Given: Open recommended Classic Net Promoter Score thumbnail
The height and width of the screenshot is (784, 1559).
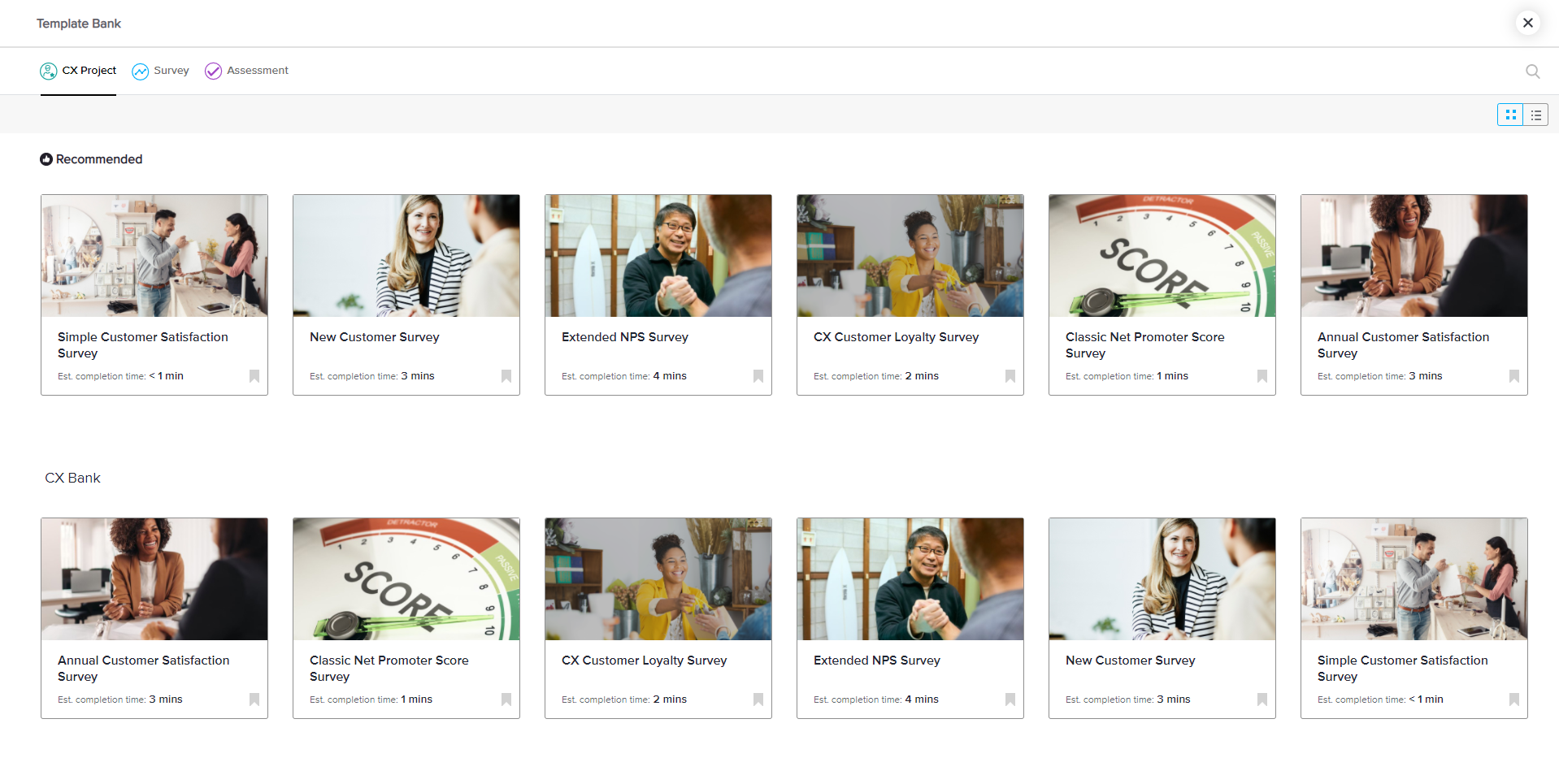Looking at the screenshot, I should (1162, 256).
